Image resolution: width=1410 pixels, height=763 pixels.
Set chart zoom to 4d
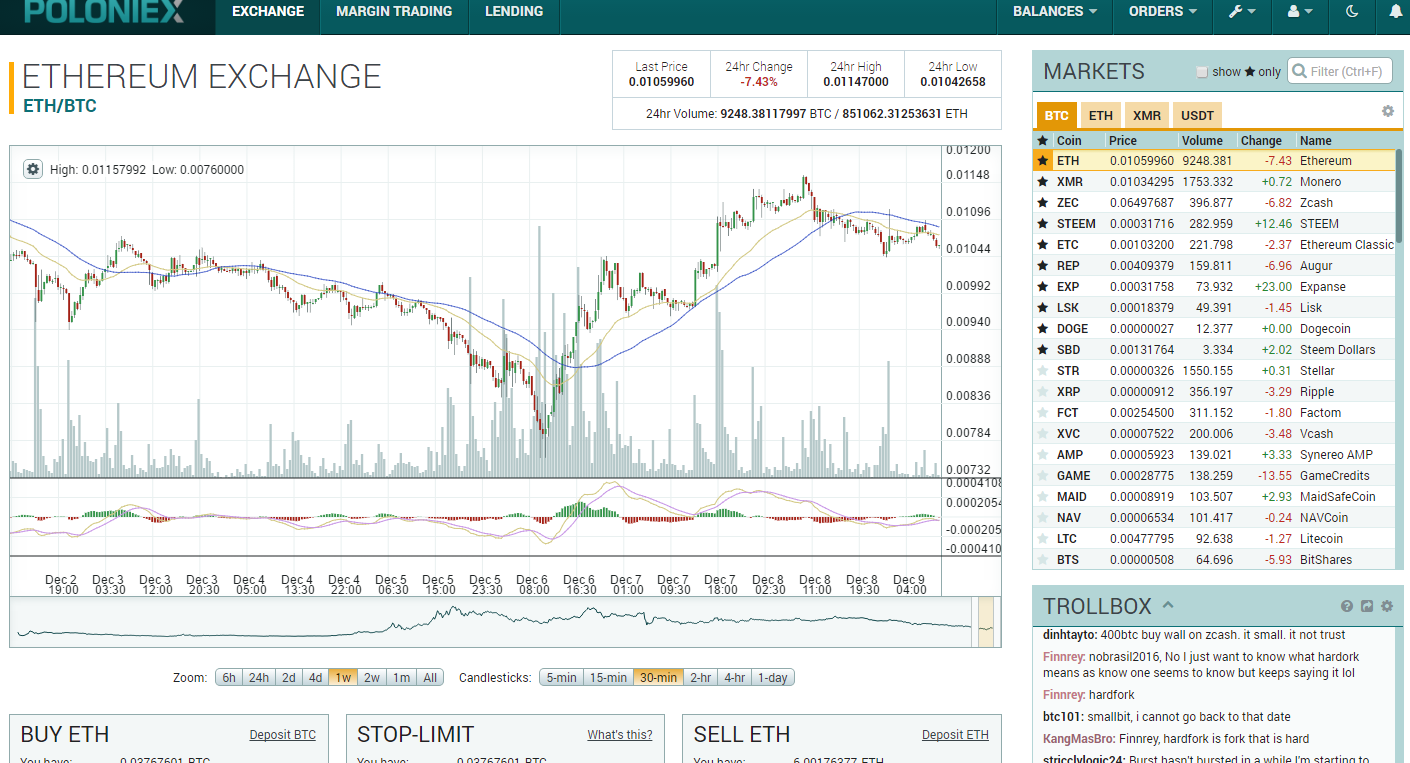315,678
